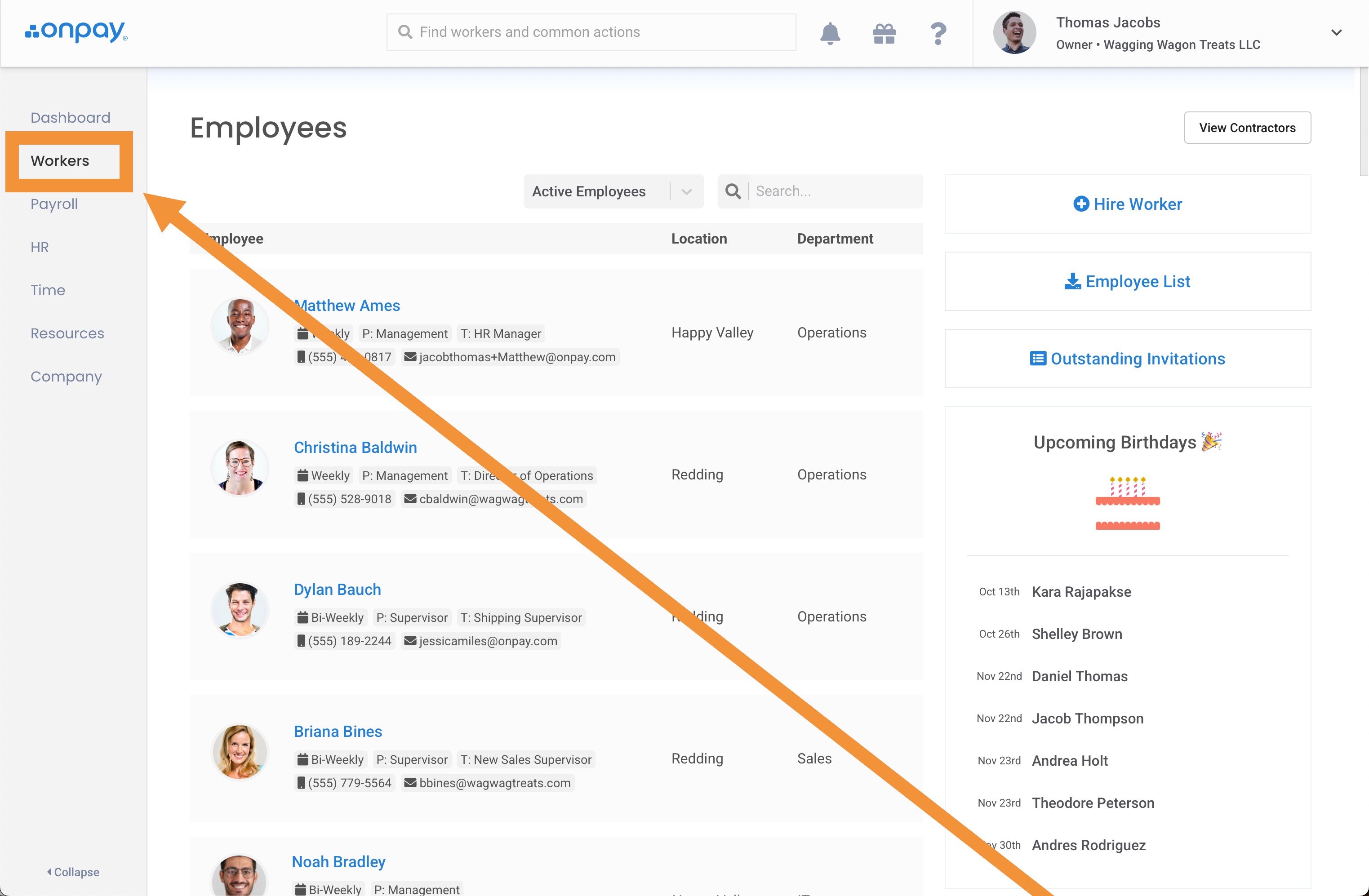Go to Payroll in sidebar
1369x896 pixels.
pyautogui.click(x=54, y=204)
